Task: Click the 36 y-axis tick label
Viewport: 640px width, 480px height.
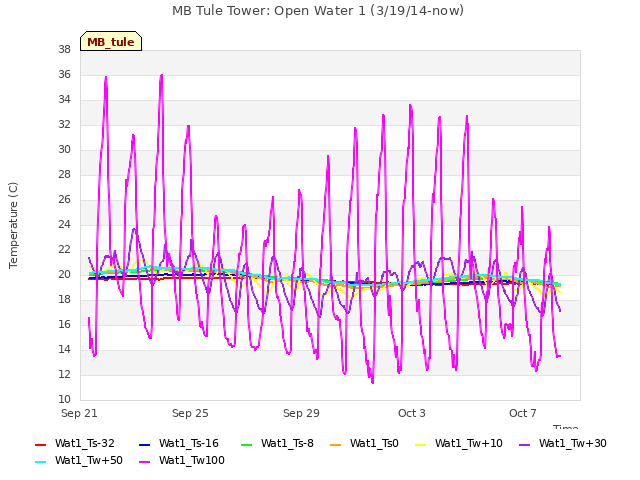Action: [x=64, y=75]
